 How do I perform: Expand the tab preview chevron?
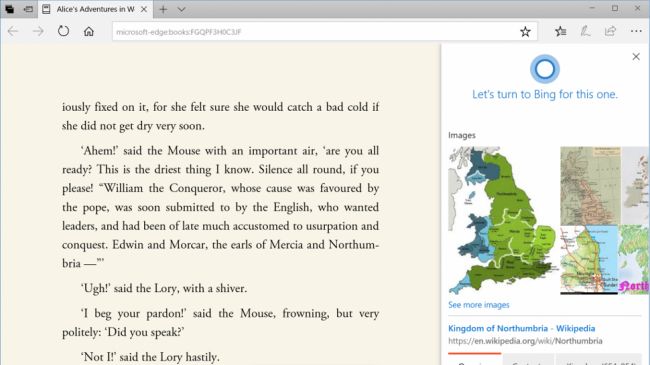(181, 9)
